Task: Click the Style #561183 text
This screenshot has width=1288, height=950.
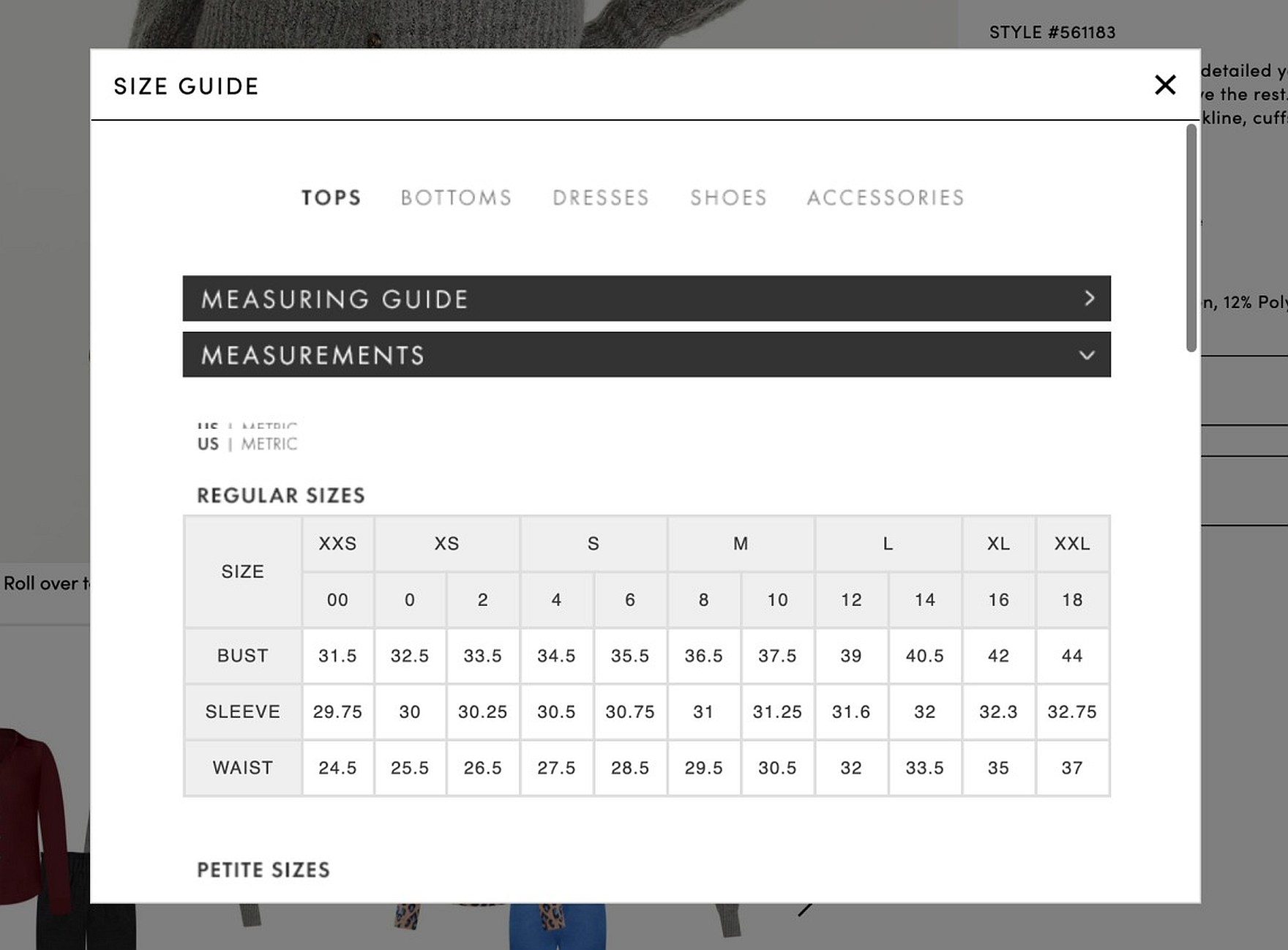Action: [x=1052, y=32]
